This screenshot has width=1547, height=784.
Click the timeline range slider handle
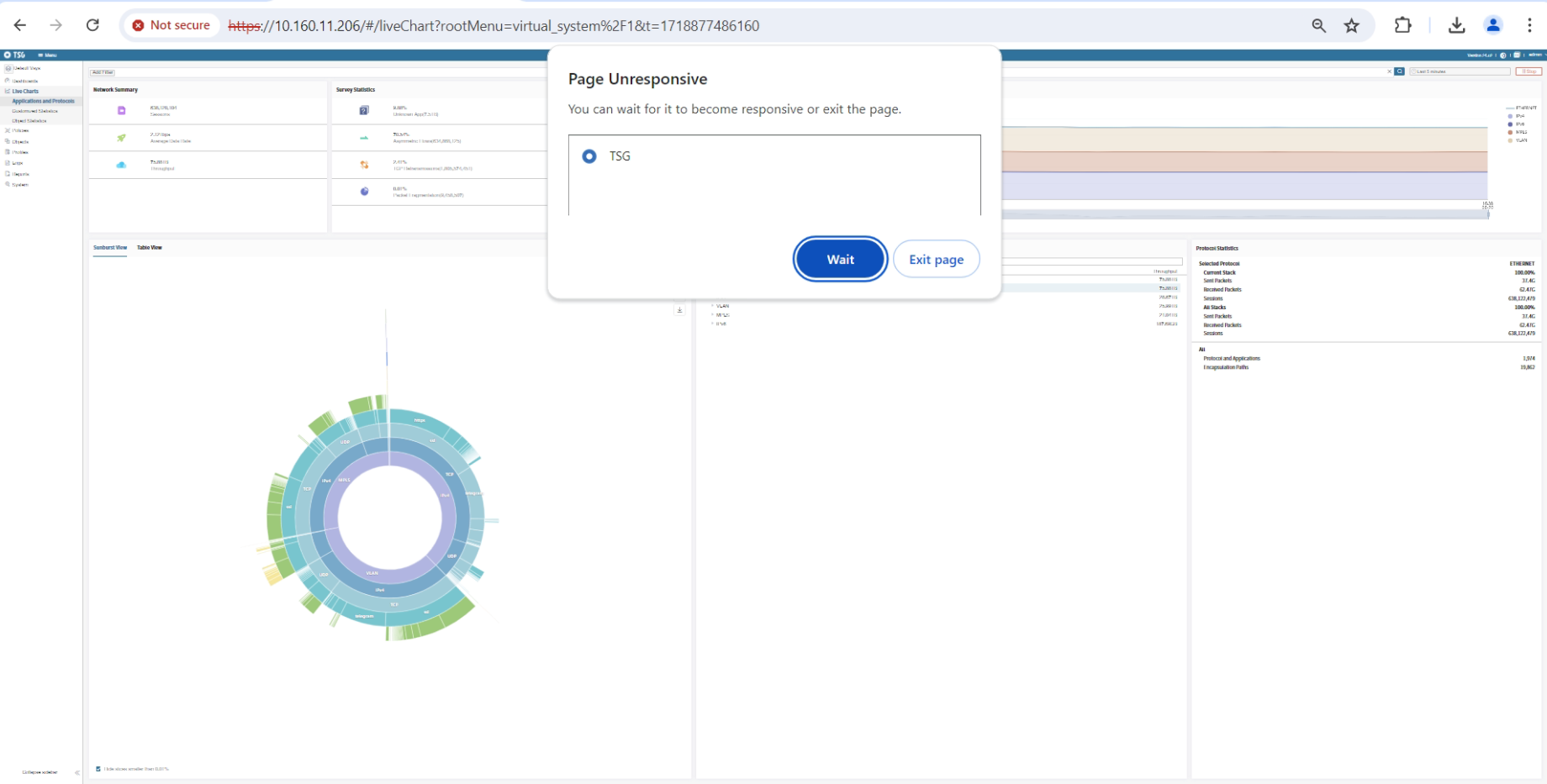point(1487,214)
